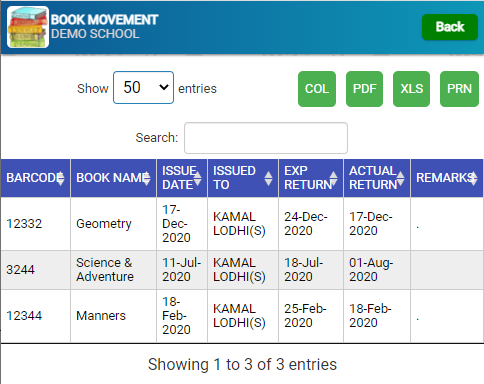Select the Geometry book row
484x384 pixels.
242,224
